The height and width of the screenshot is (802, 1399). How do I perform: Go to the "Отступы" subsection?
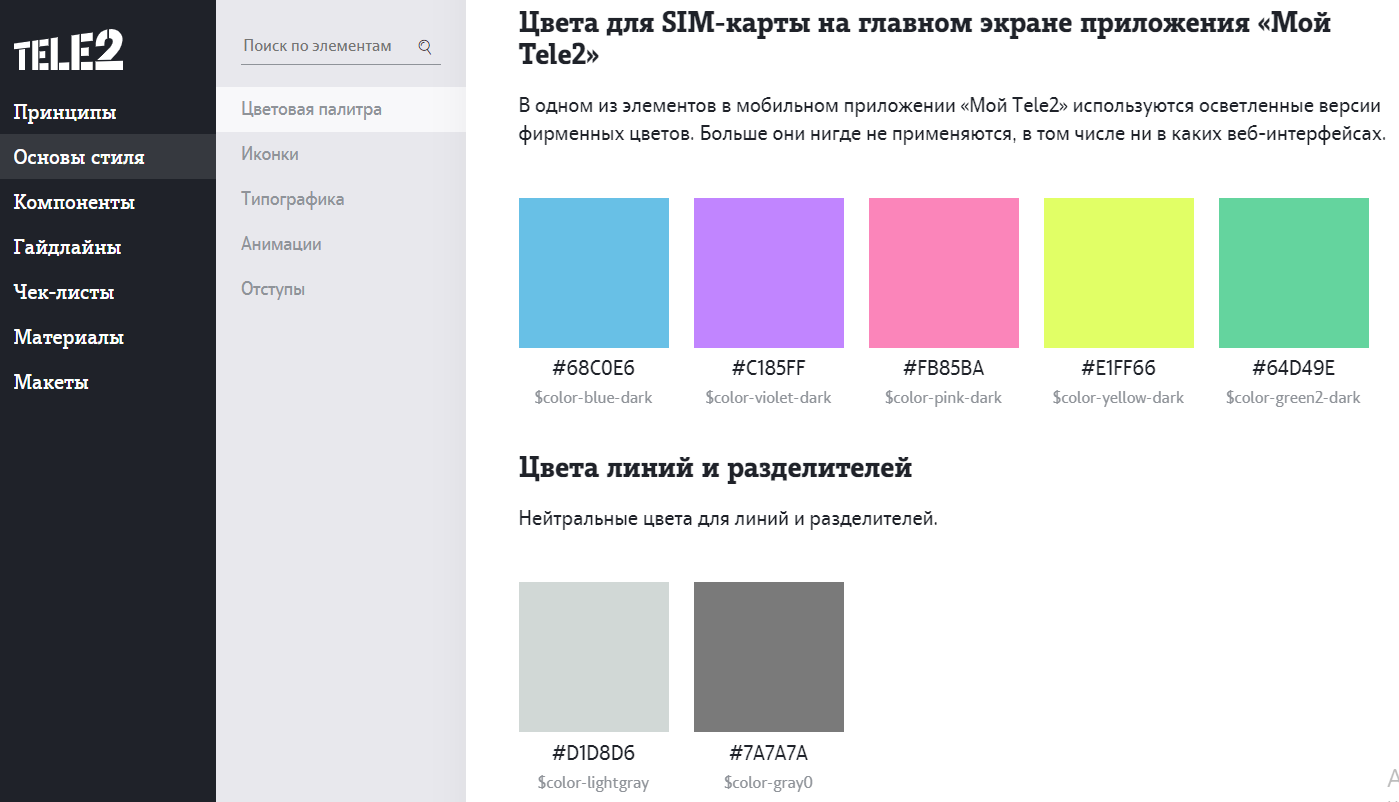click(273, 289)
